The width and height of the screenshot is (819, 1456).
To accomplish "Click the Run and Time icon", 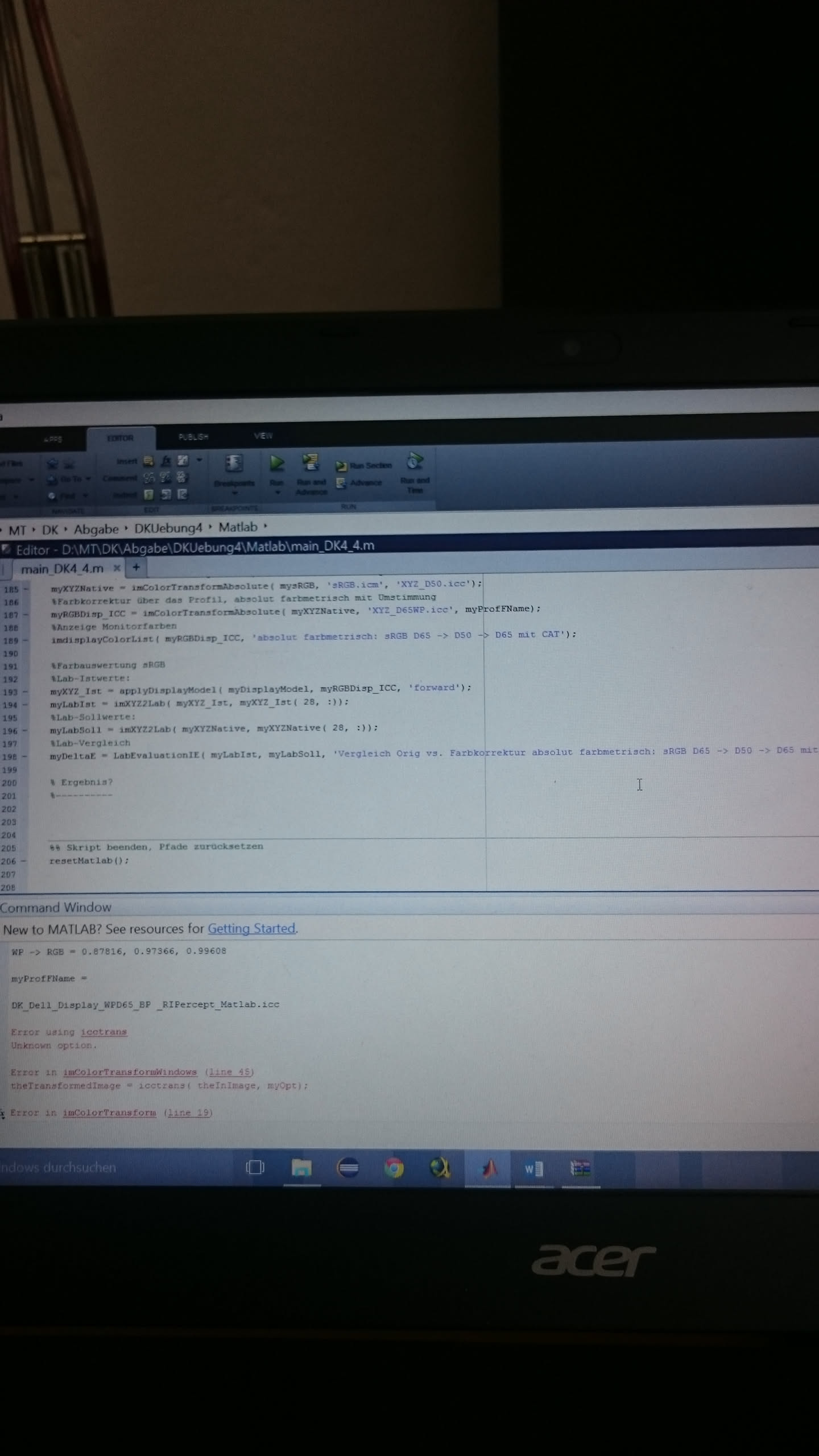I will click(x=415, y=461).
